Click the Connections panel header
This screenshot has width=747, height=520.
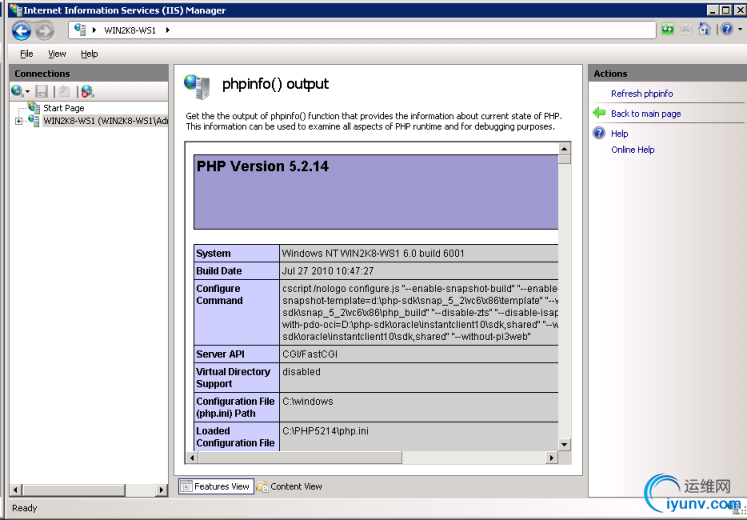point(89,73)
